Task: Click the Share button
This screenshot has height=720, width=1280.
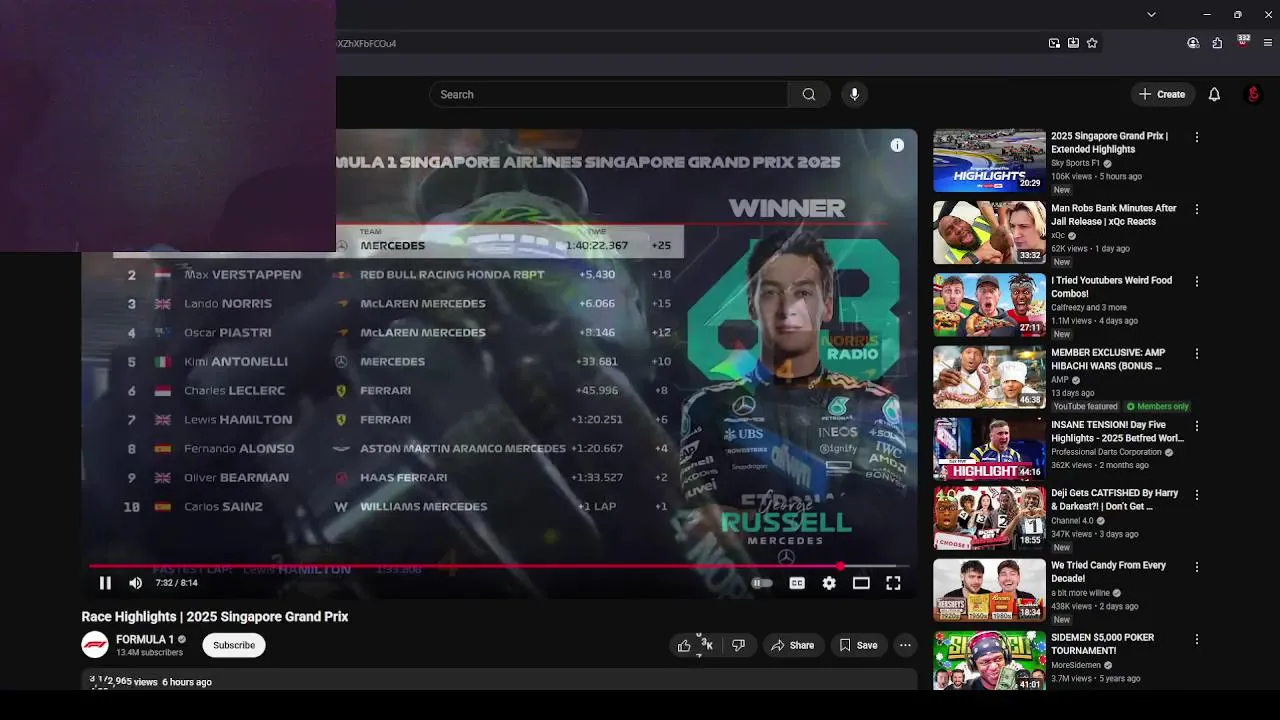Action: 792,645
